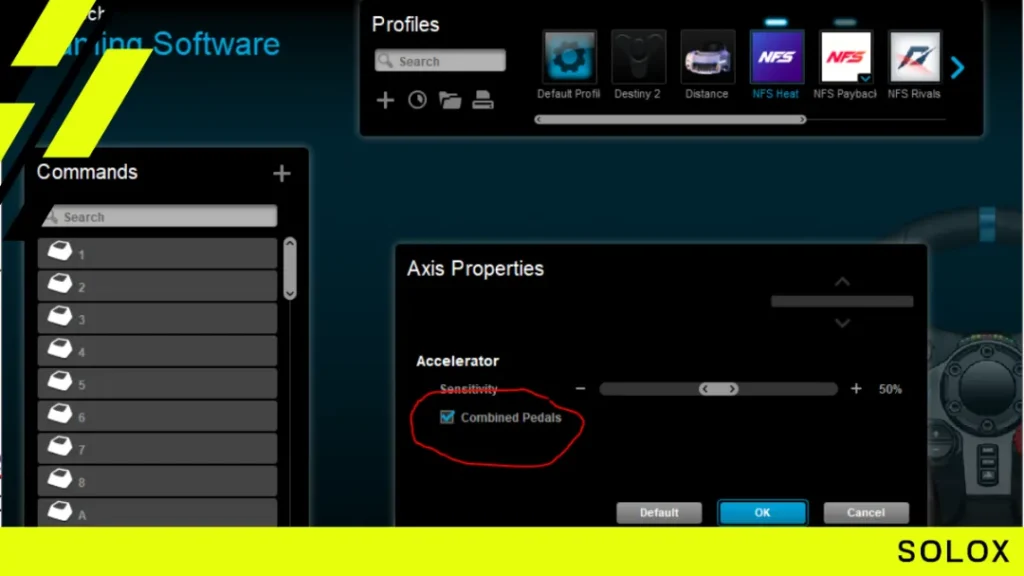
Task: Click the up chevron in Axis Properties
Action: pos(842,282)
